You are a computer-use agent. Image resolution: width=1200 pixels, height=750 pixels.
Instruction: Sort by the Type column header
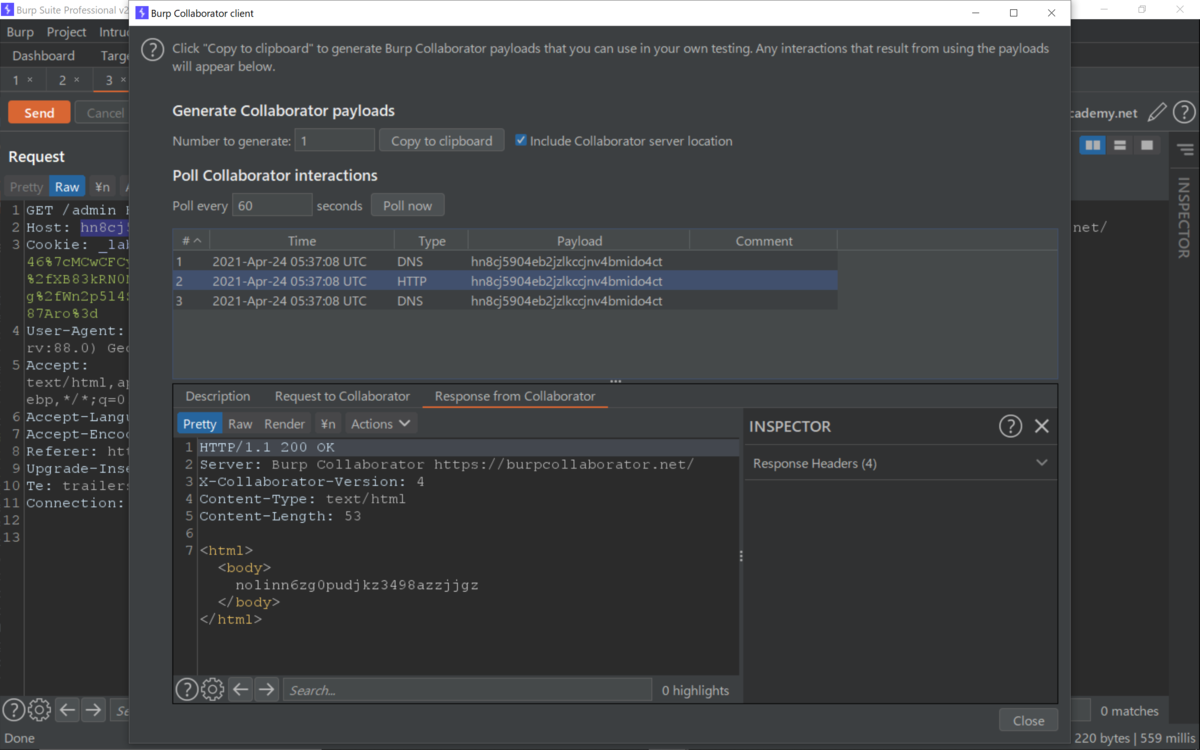pyautogui.click(x=431, y=241)
